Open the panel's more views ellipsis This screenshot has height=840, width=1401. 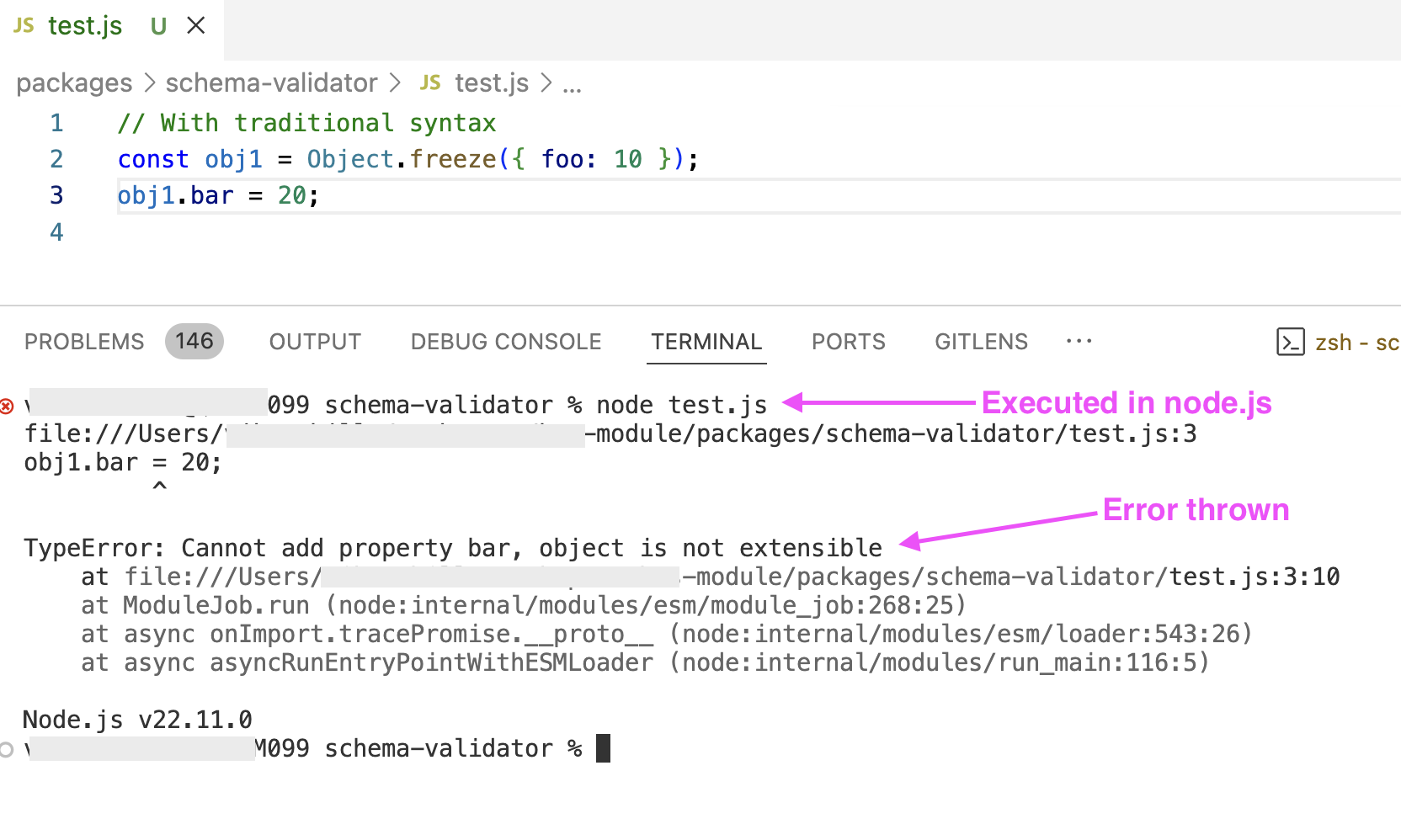pyautogui.click(x=1079, y=341)
